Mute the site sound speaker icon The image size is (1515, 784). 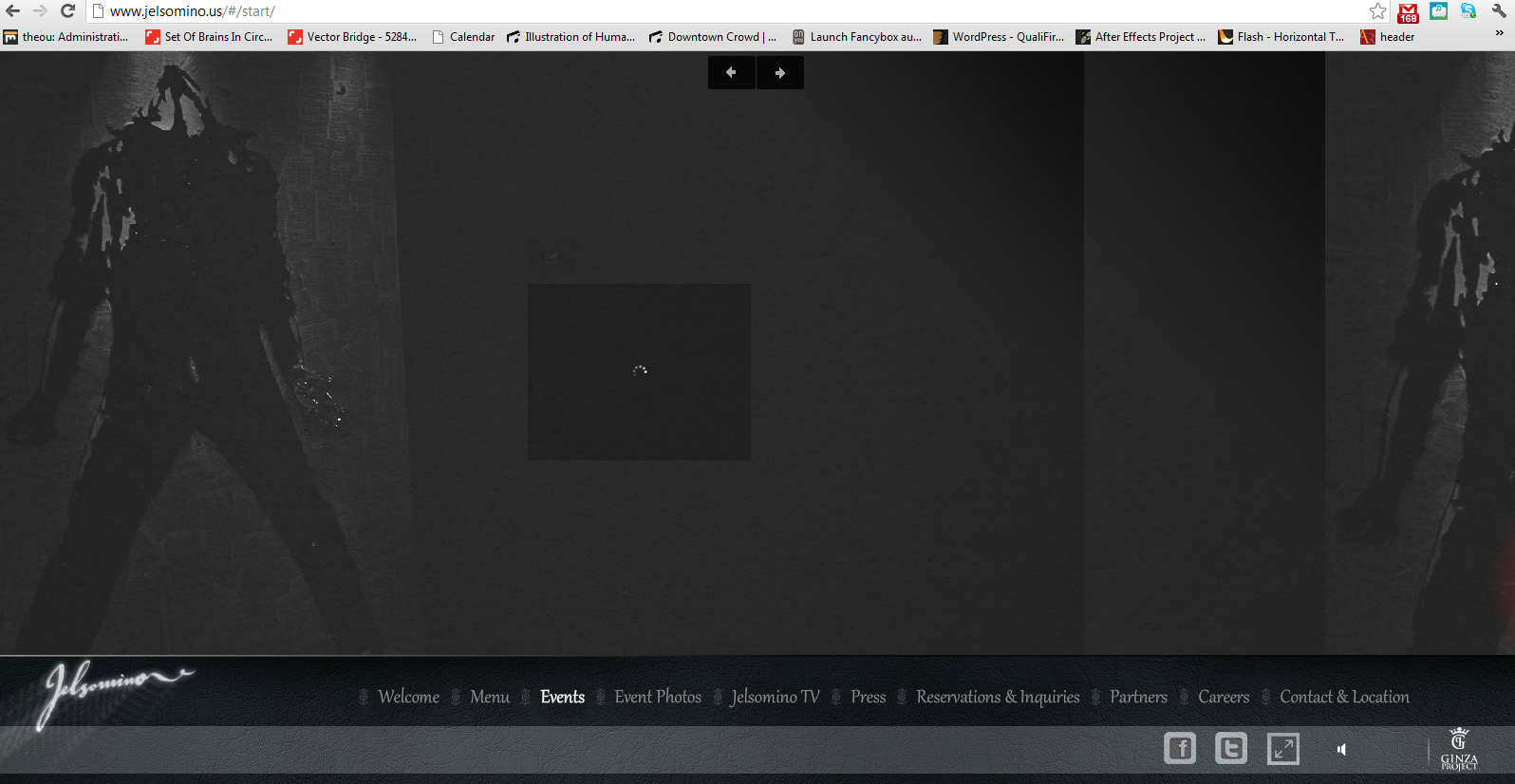[x=1341, y=750]
